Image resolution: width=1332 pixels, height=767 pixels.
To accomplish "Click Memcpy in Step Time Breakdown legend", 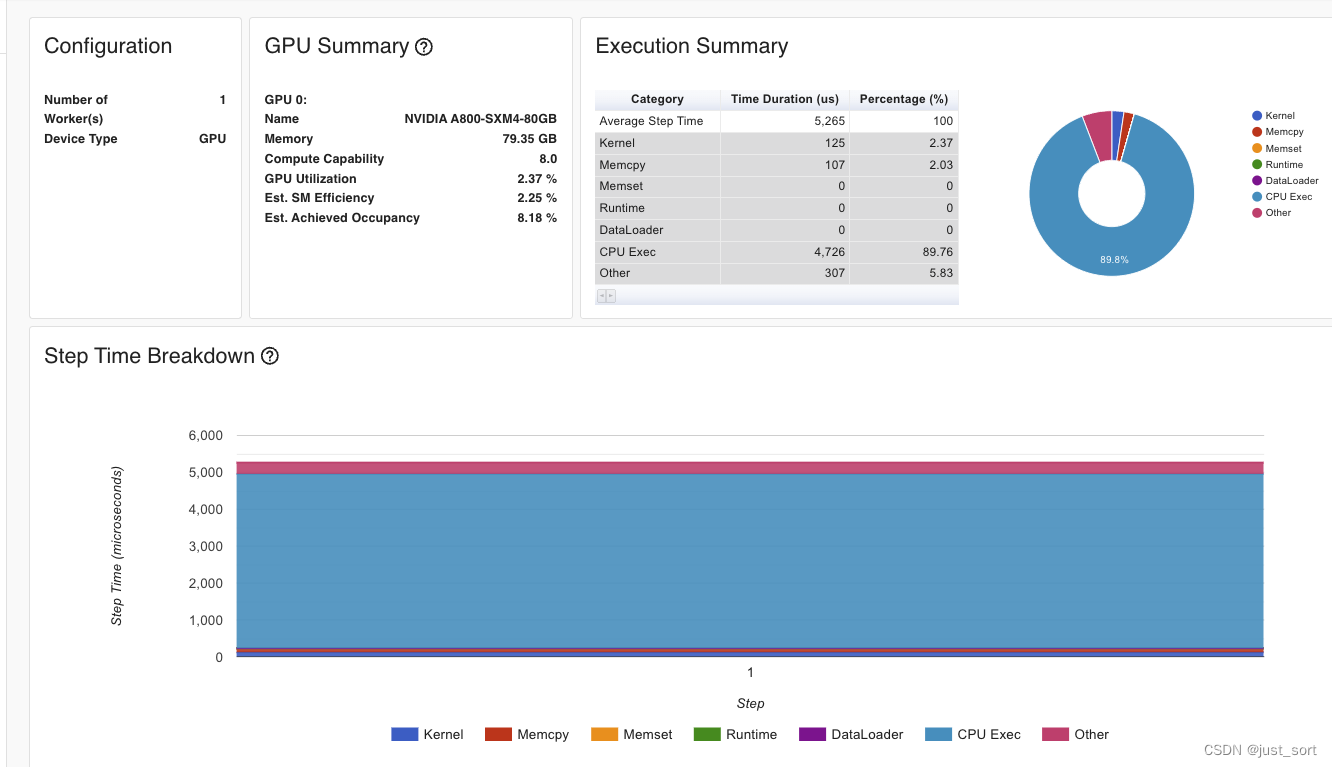I will point(527,734).
